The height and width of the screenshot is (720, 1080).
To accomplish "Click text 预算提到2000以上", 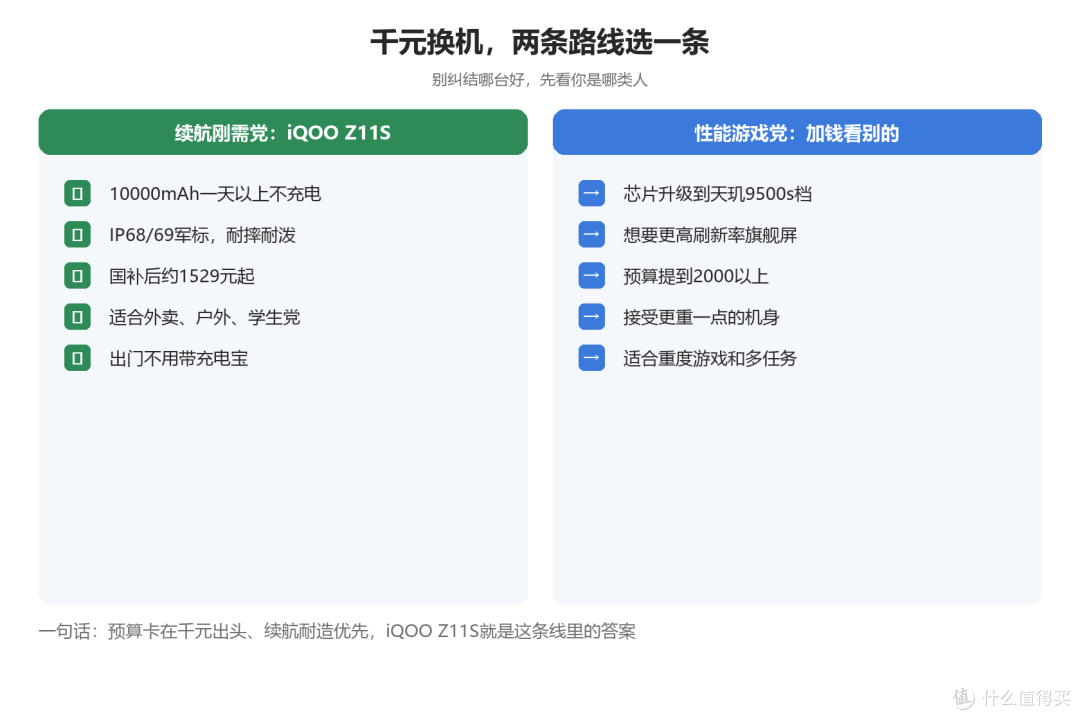I will [696, 276].
